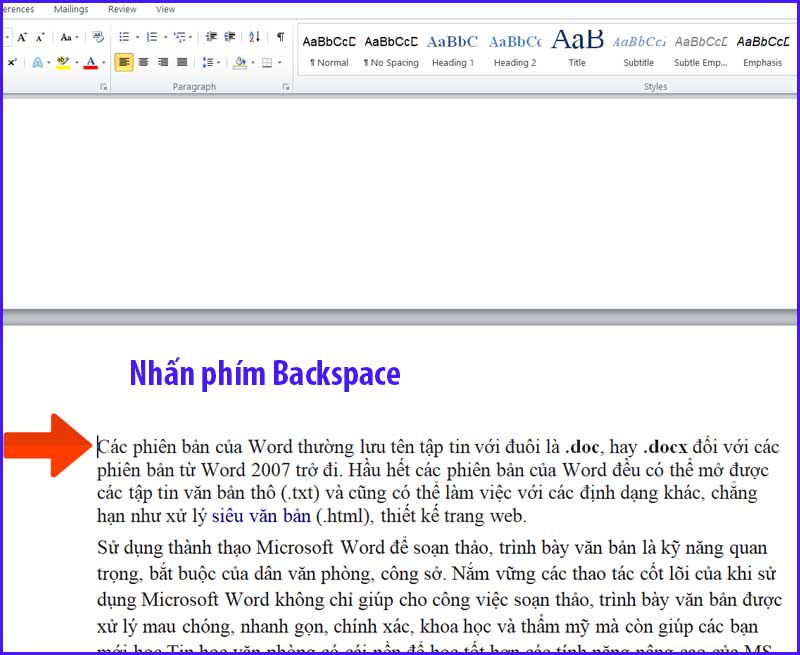Open the Paragraph dialog launcher
The width and height of the screenshot is (800, 655).
[286, 87]
